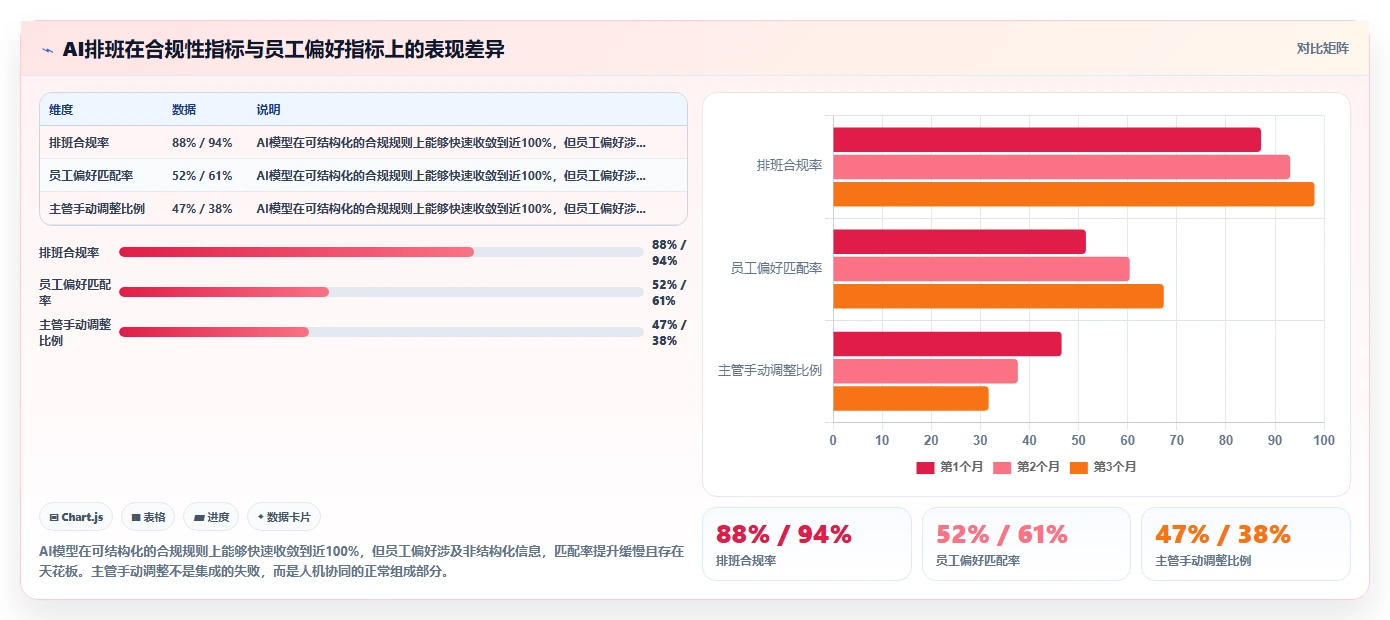Click the 第2个月 legend pink swatch
Image resolution: width=1390 pixels, height=620 pixels.
tap(1002, 467)
